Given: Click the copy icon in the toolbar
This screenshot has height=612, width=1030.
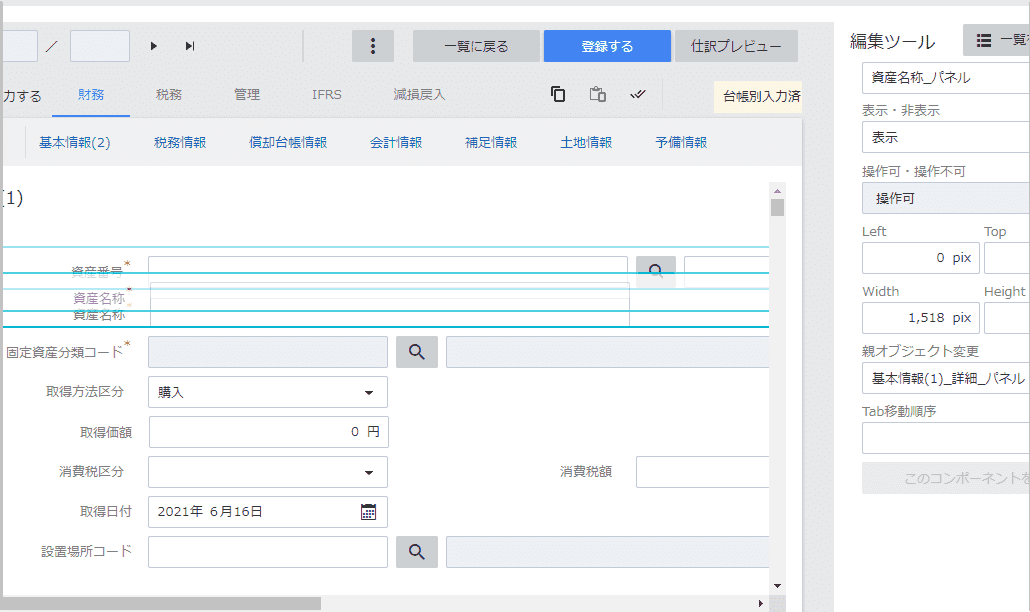Looking at the screenshot, I should tap(558, 93).
